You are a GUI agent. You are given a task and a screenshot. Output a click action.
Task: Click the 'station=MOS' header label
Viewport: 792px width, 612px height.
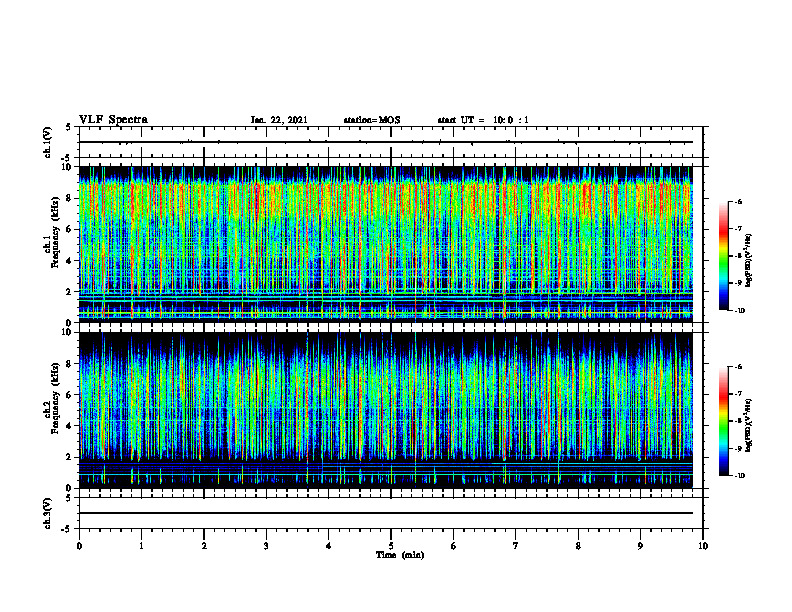click(372, 120)
